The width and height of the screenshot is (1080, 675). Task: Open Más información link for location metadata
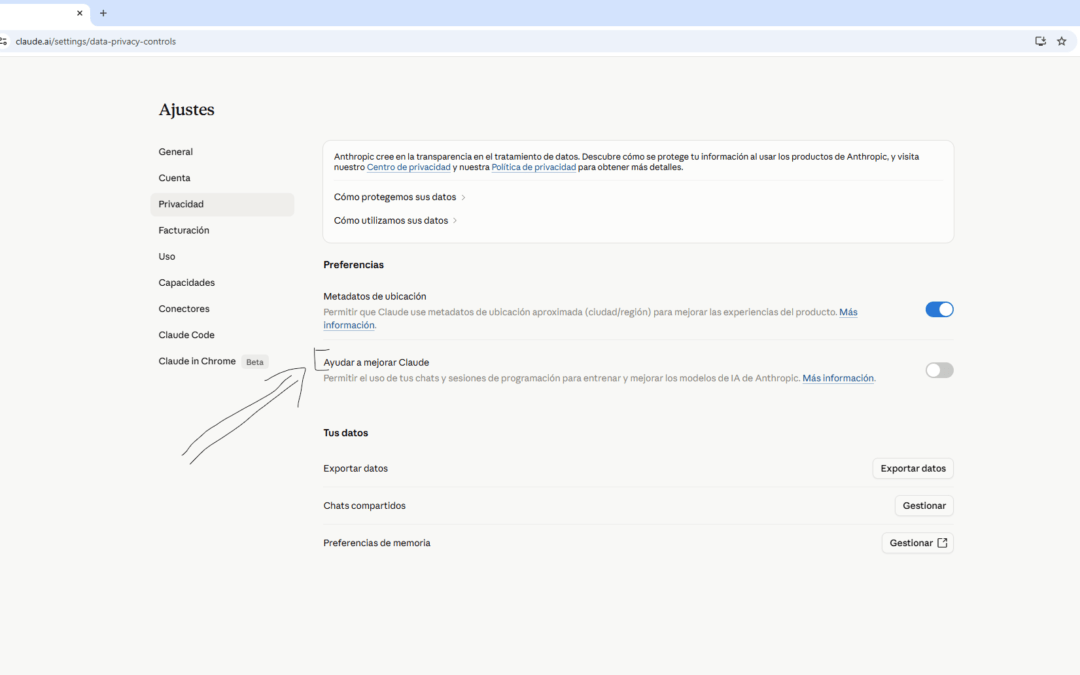click(x=848, y=312)
